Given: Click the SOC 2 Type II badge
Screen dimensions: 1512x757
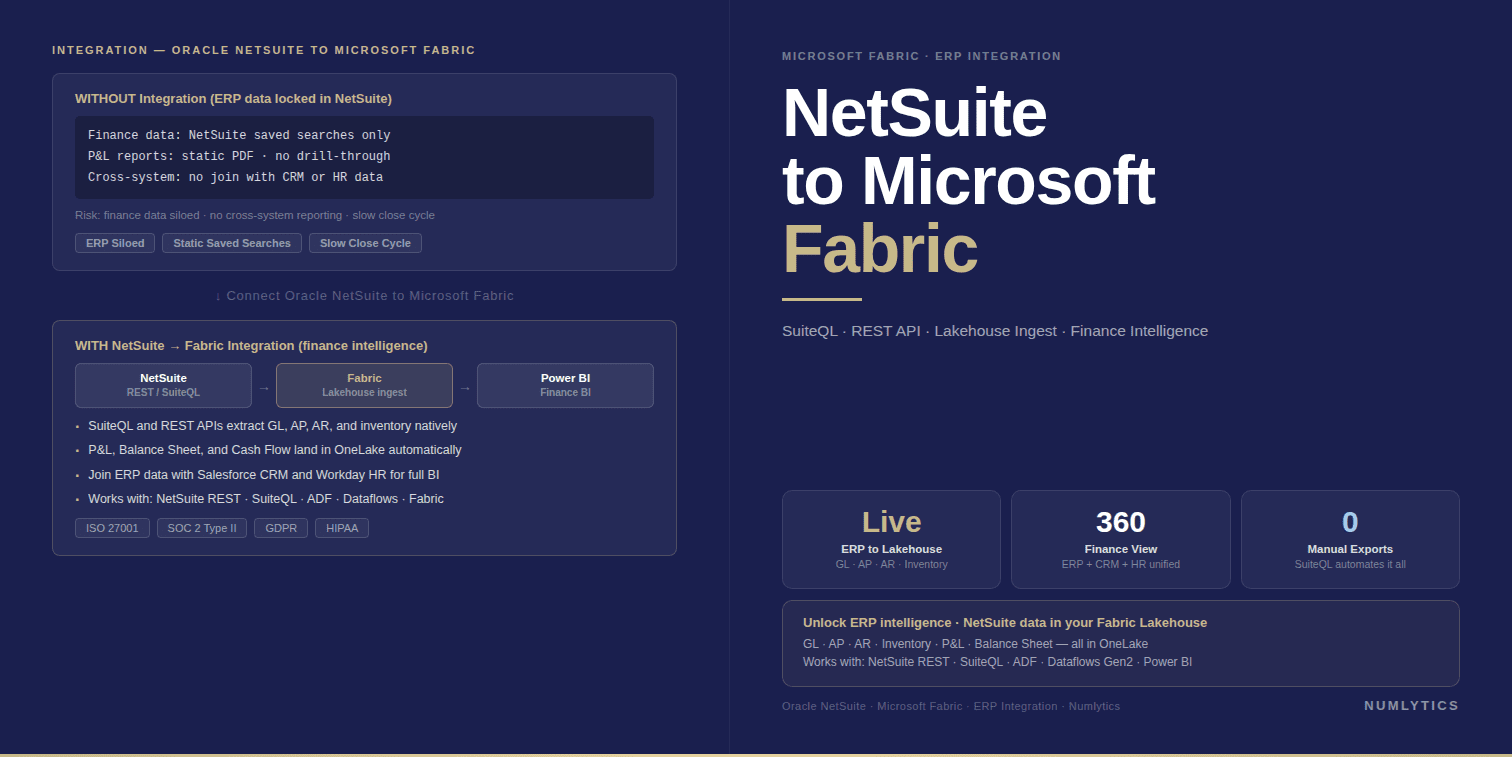Looking at the screenshot, I should 202,528.
